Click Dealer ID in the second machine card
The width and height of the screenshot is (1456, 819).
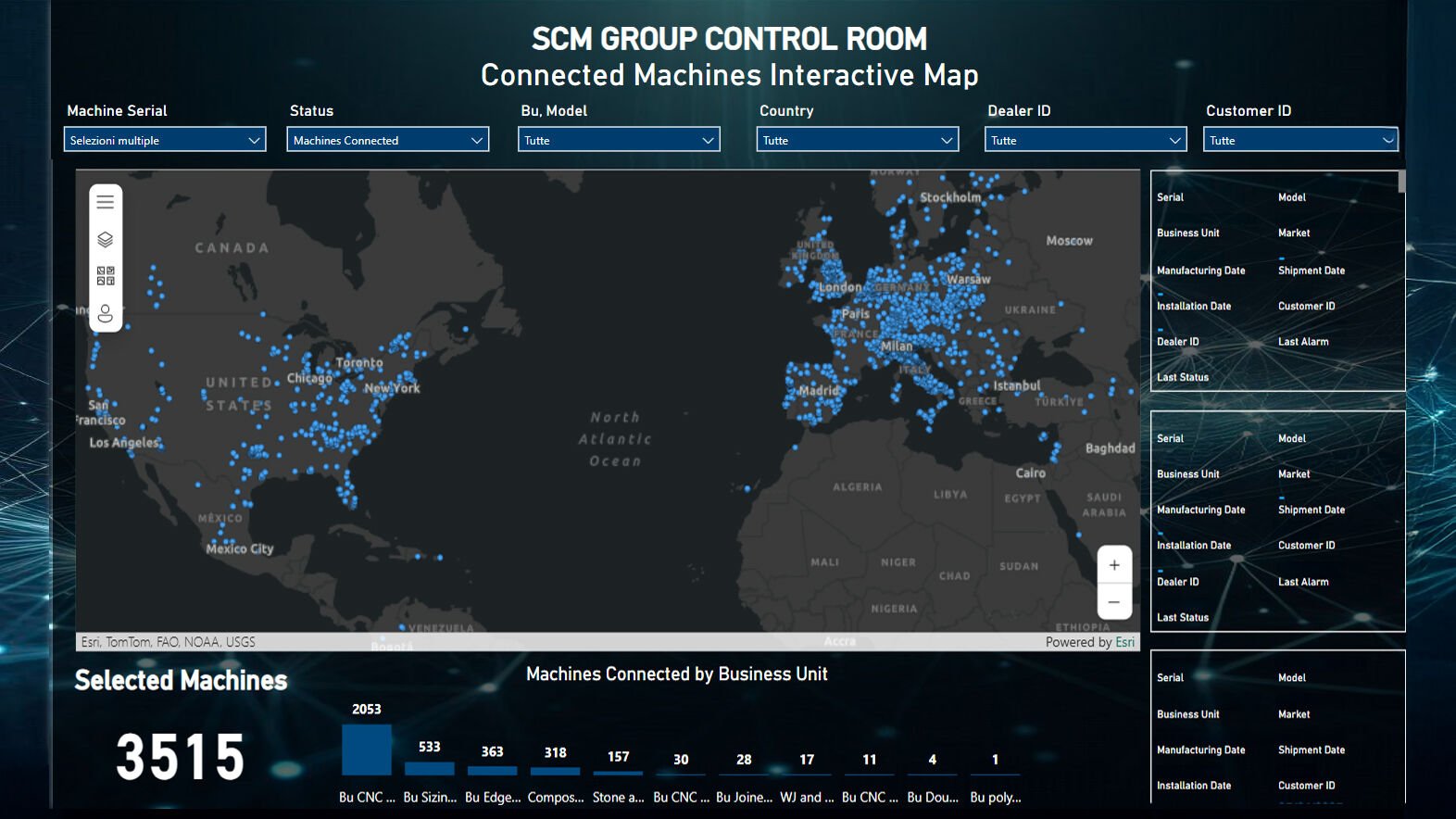click(x=1178, y=582)
